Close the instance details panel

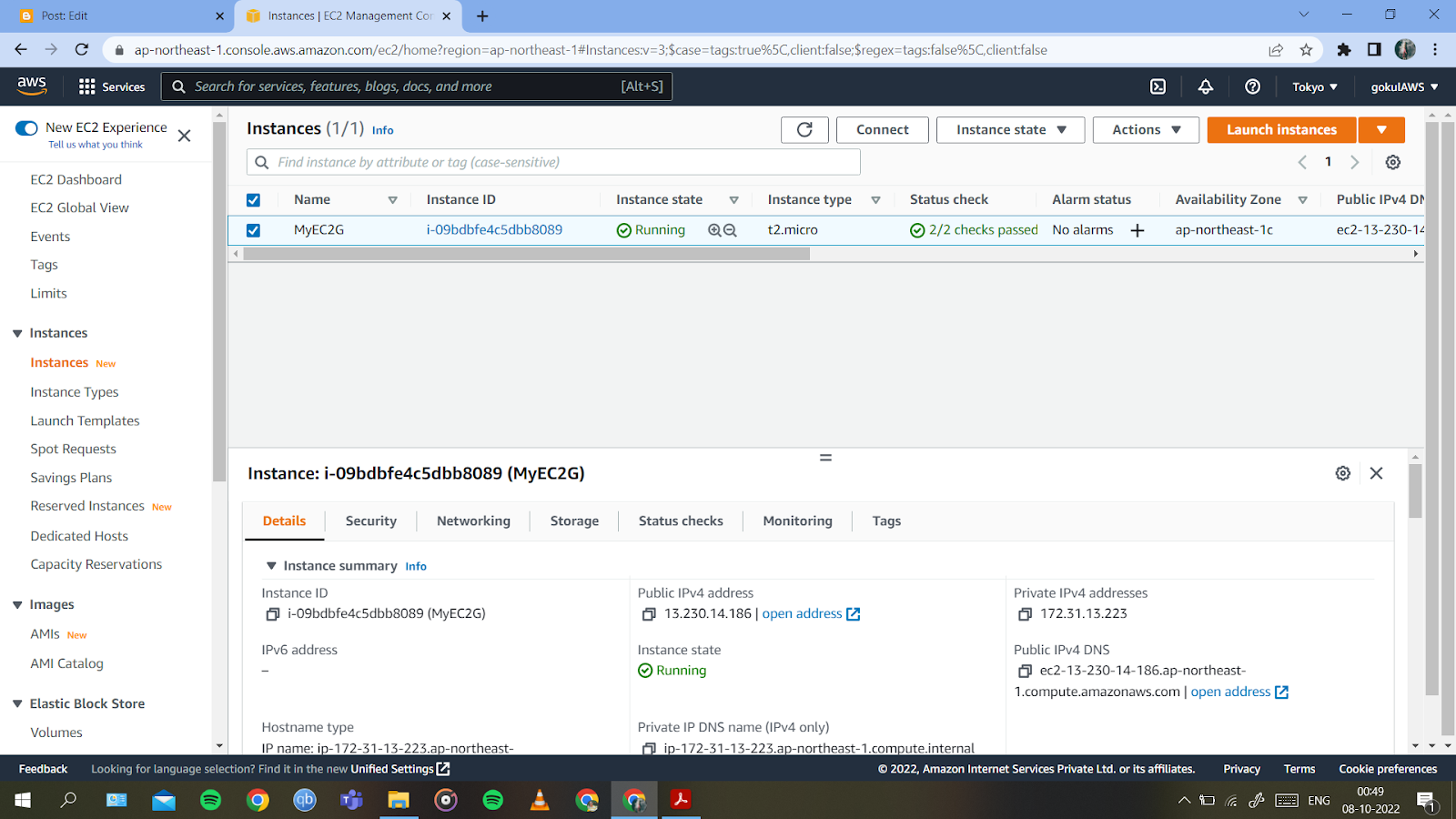(x=1376, y=473)
